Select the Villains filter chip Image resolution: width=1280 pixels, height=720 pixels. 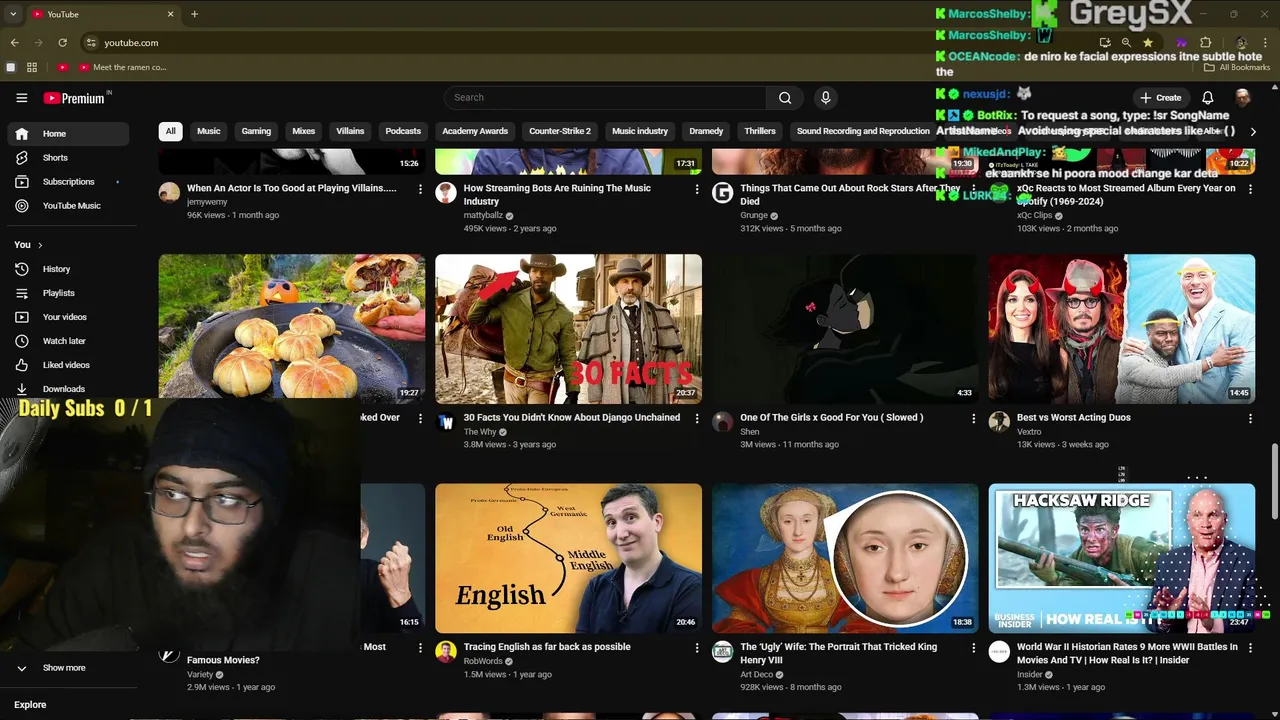tap(350, 131)
